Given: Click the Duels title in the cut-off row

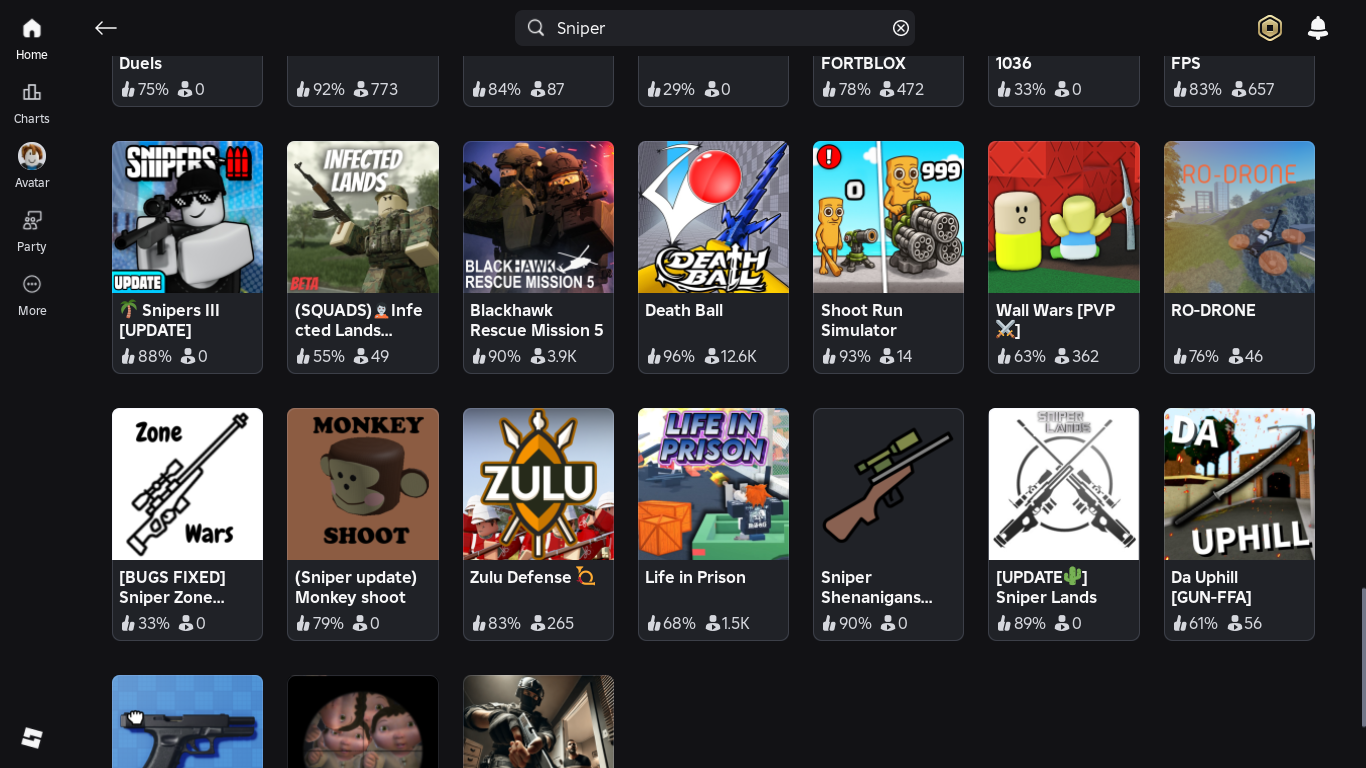Looking at the screenshot, I should 141,63.
